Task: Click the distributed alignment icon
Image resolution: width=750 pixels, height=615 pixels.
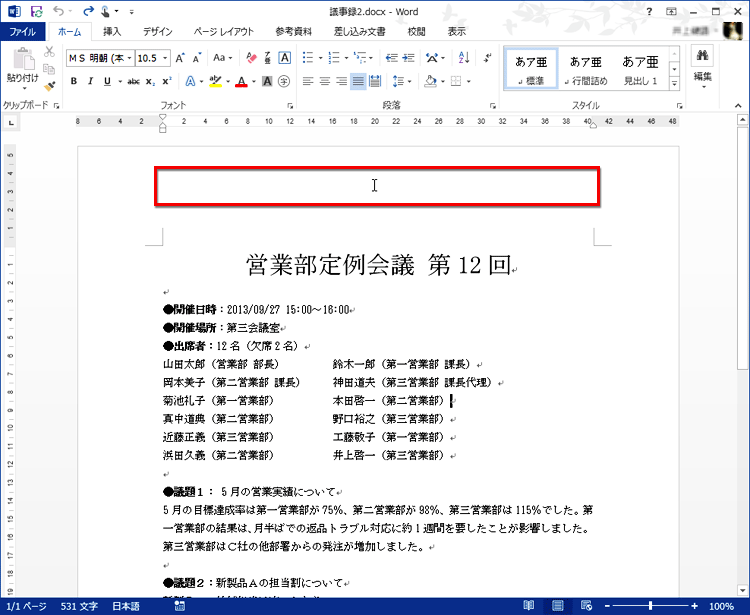Action: point(375,82)
